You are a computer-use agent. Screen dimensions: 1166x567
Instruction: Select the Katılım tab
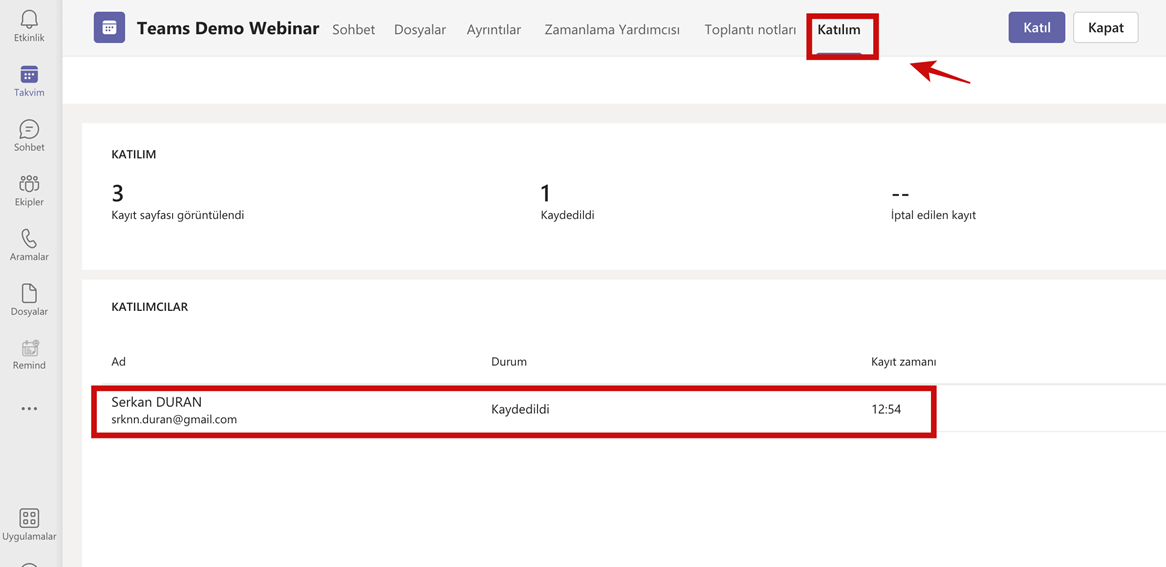[839, 30]
